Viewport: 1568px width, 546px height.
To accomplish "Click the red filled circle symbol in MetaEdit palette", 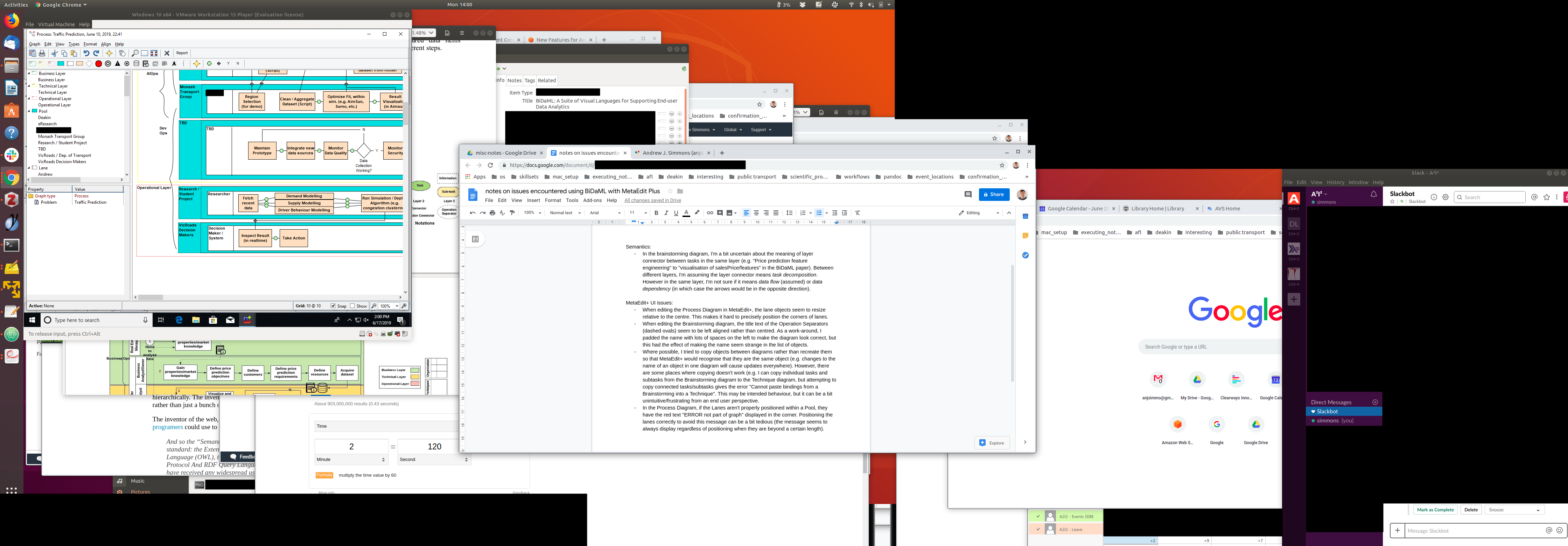I will (x=99, y=63).
